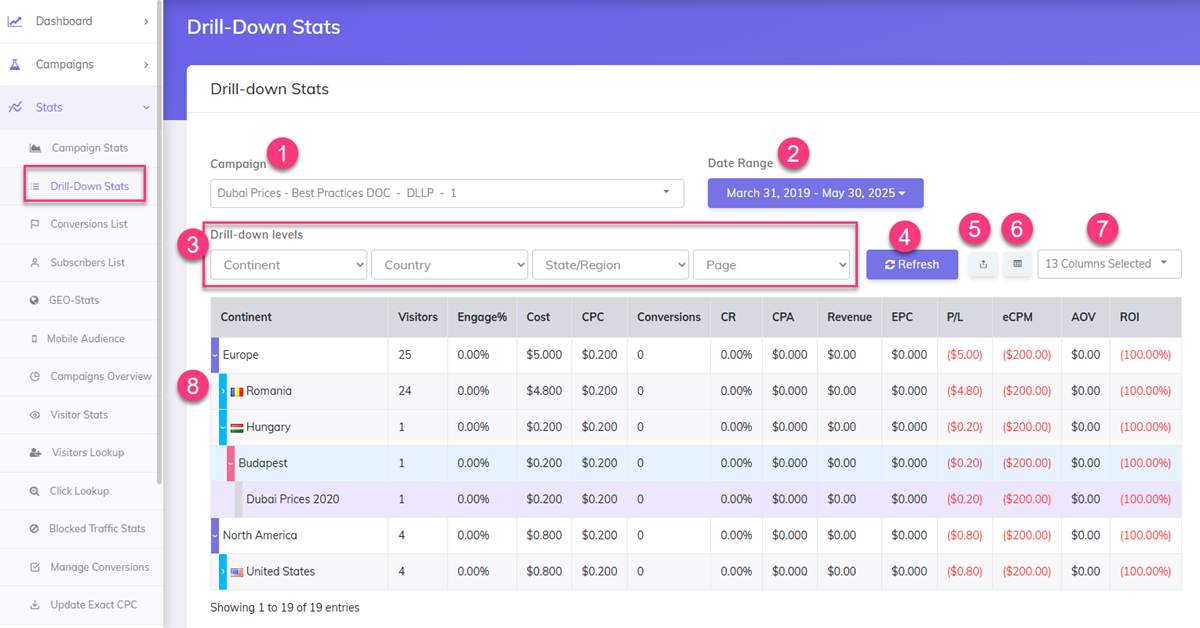
Task: Expand the Romania row
Action: pyautogui.click(x=223, y=391)
